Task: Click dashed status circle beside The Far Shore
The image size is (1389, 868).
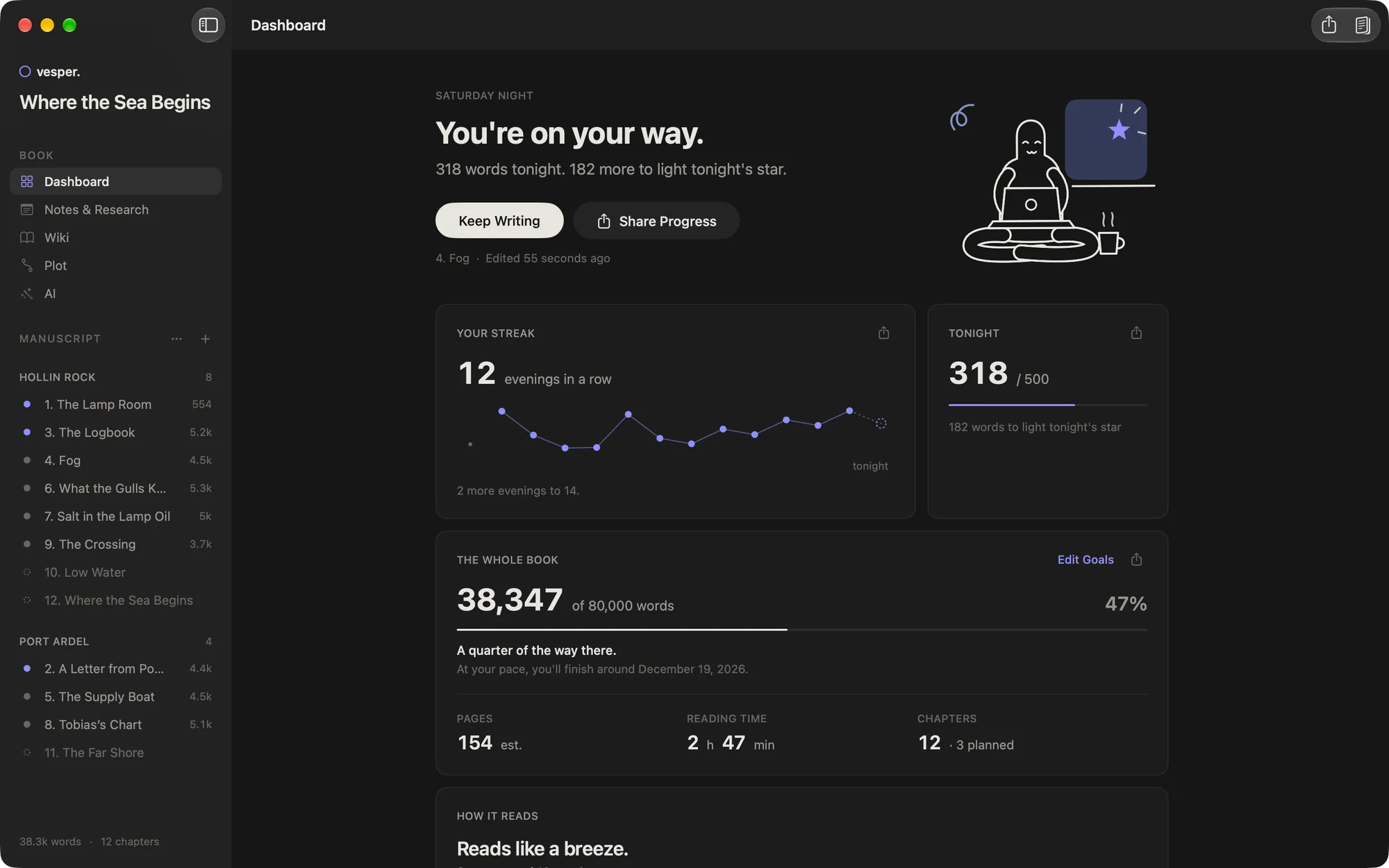Action: 27,752
